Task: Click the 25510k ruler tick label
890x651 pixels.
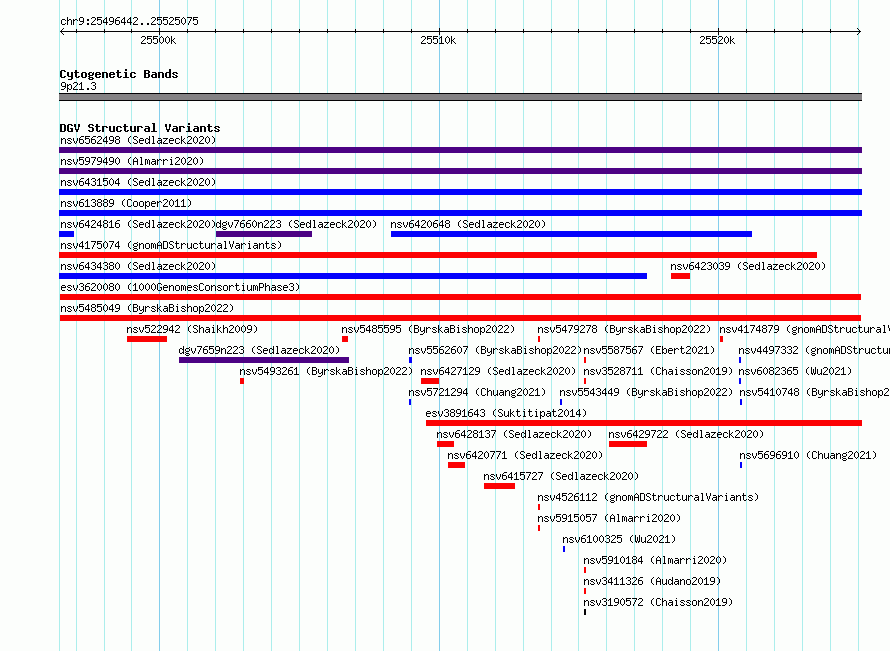Action: 438,40
